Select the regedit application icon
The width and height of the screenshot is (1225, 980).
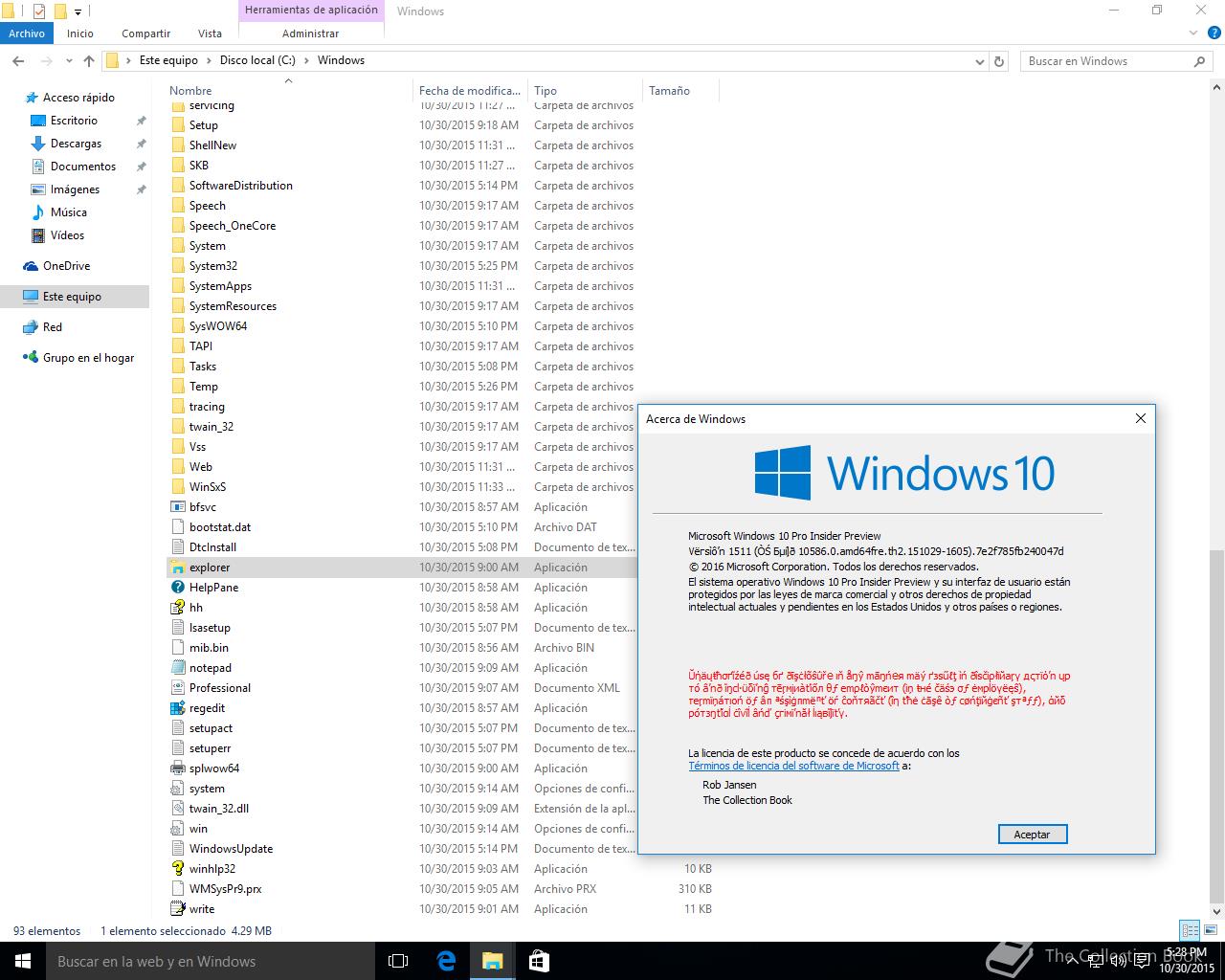coord(177,708)
